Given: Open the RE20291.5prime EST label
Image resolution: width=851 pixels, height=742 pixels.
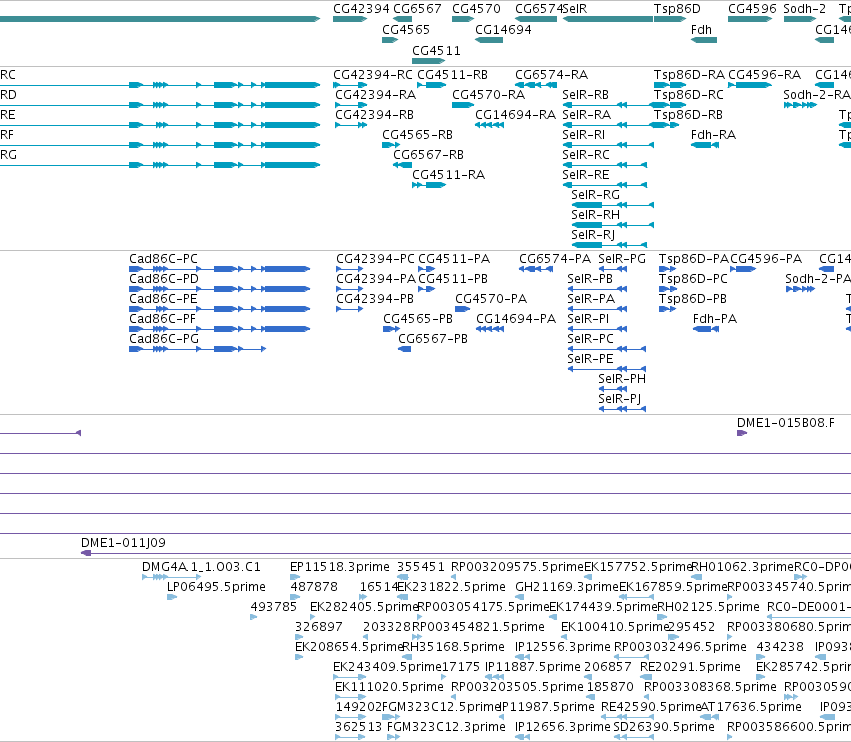Looking at the screenshot, I should point(690,667).
